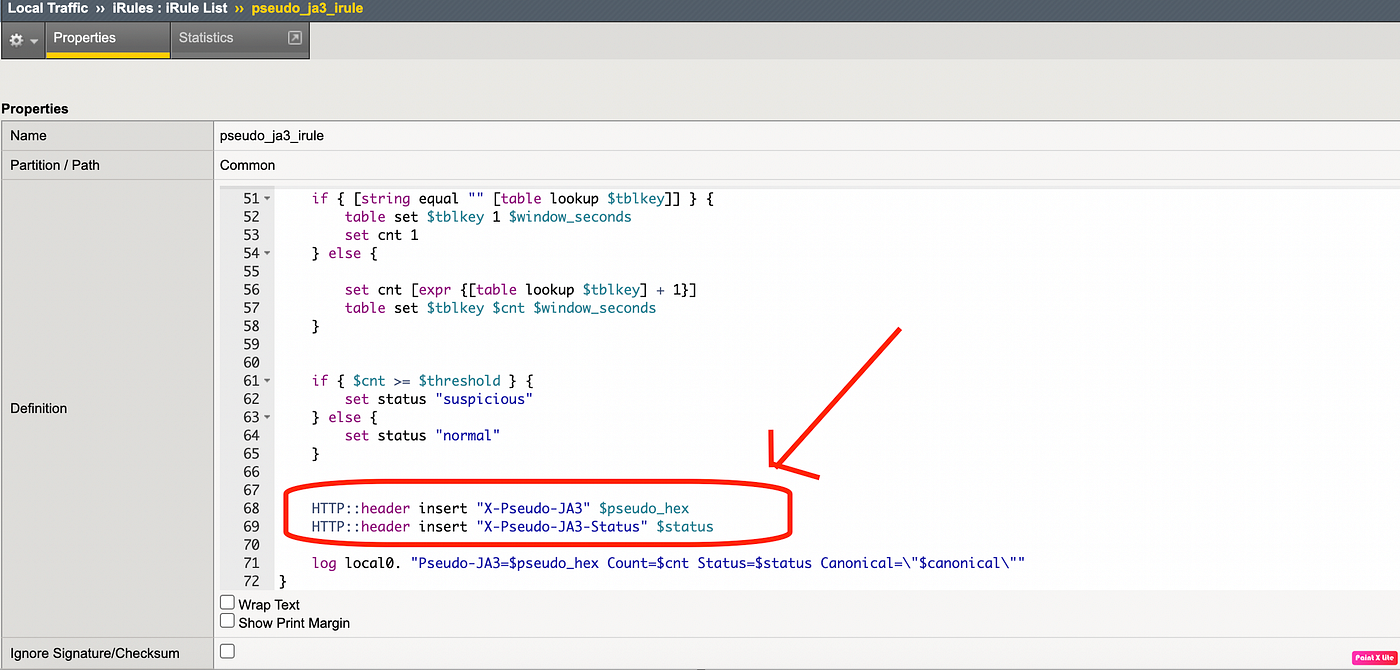The height and width of the screenshot is (670, 1400).
Task: Click pseudo_ja3_irule breadcrumb title
Action: pyautogui.click(x=307, y=8)
